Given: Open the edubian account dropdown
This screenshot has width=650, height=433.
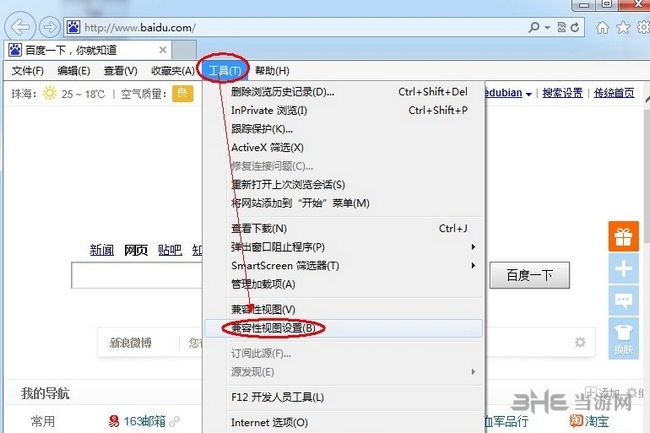Looking at the screenshot, I should pos(507,93).
